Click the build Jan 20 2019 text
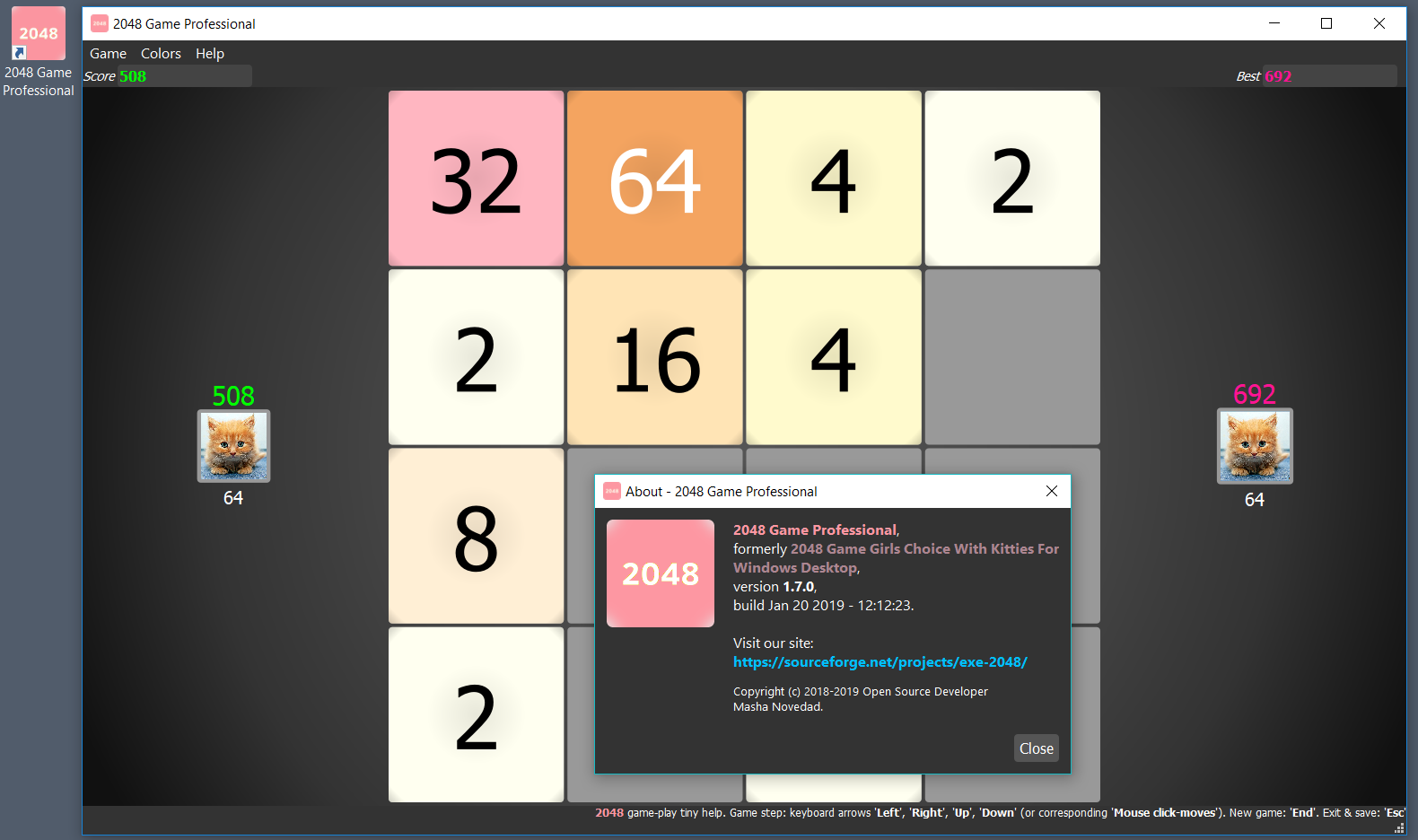 [824, 606]
